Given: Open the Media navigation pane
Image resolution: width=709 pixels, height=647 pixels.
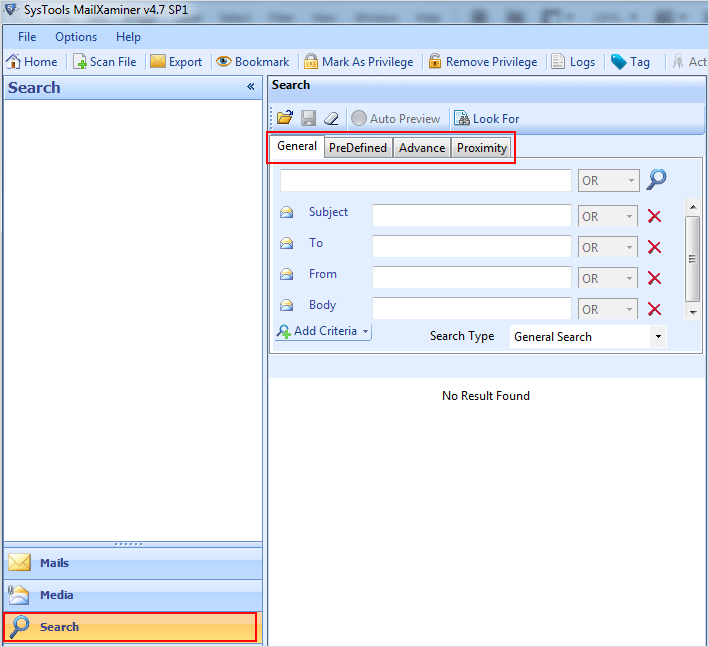Looking at the screenshot, I should click(x=133, y=595).
